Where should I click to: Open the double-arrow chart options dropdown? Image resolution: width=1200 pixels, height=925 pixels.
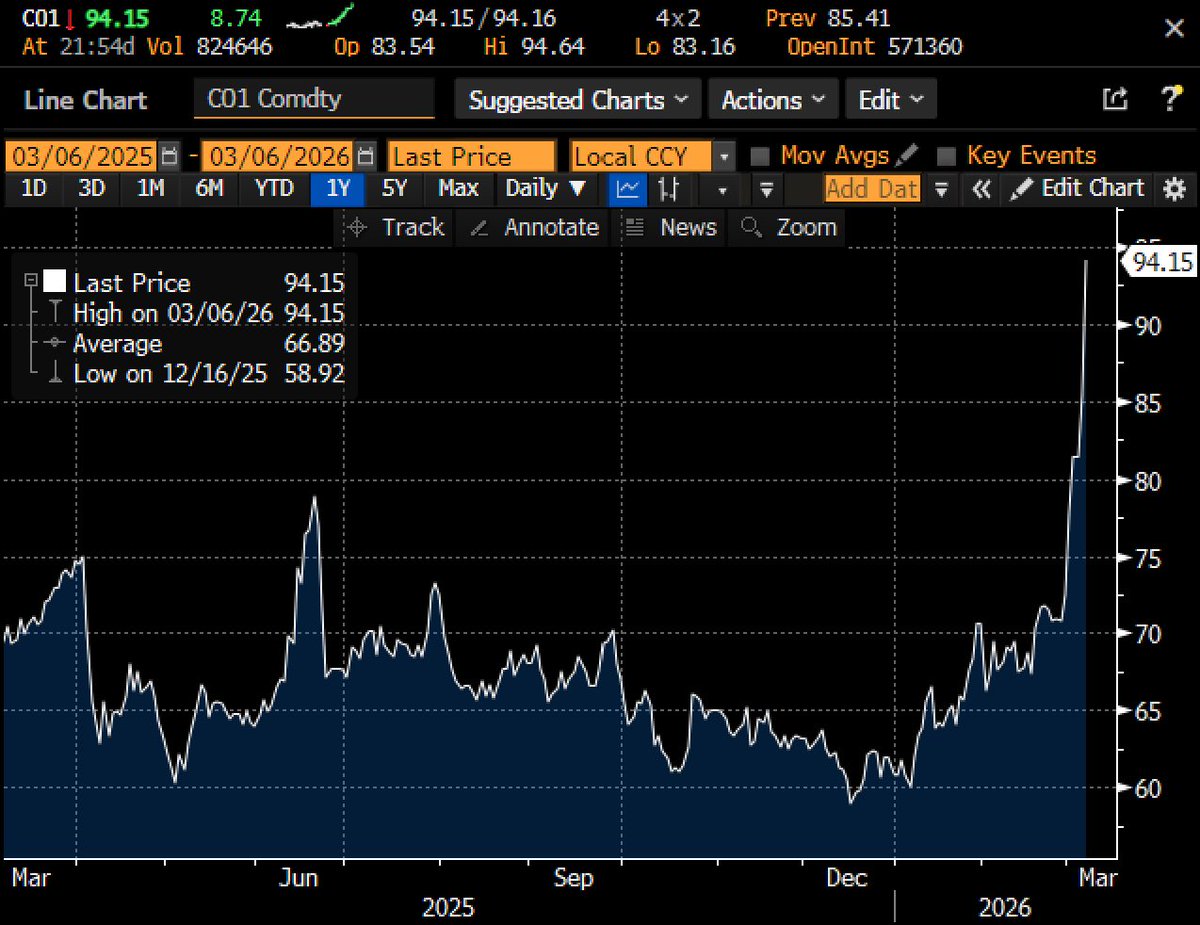(x=766, y=188)
